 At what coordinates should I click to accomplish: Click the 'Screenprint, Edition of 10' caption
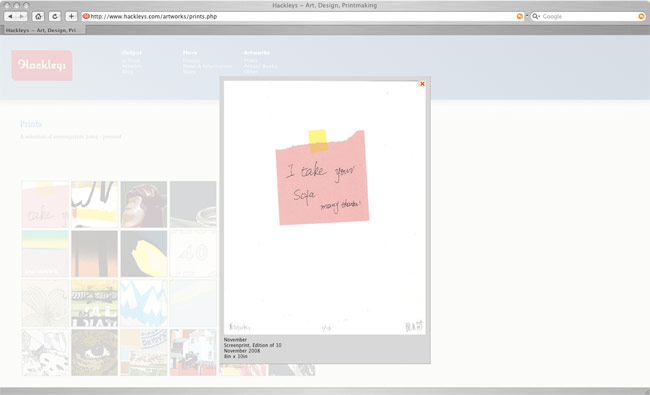252,345
